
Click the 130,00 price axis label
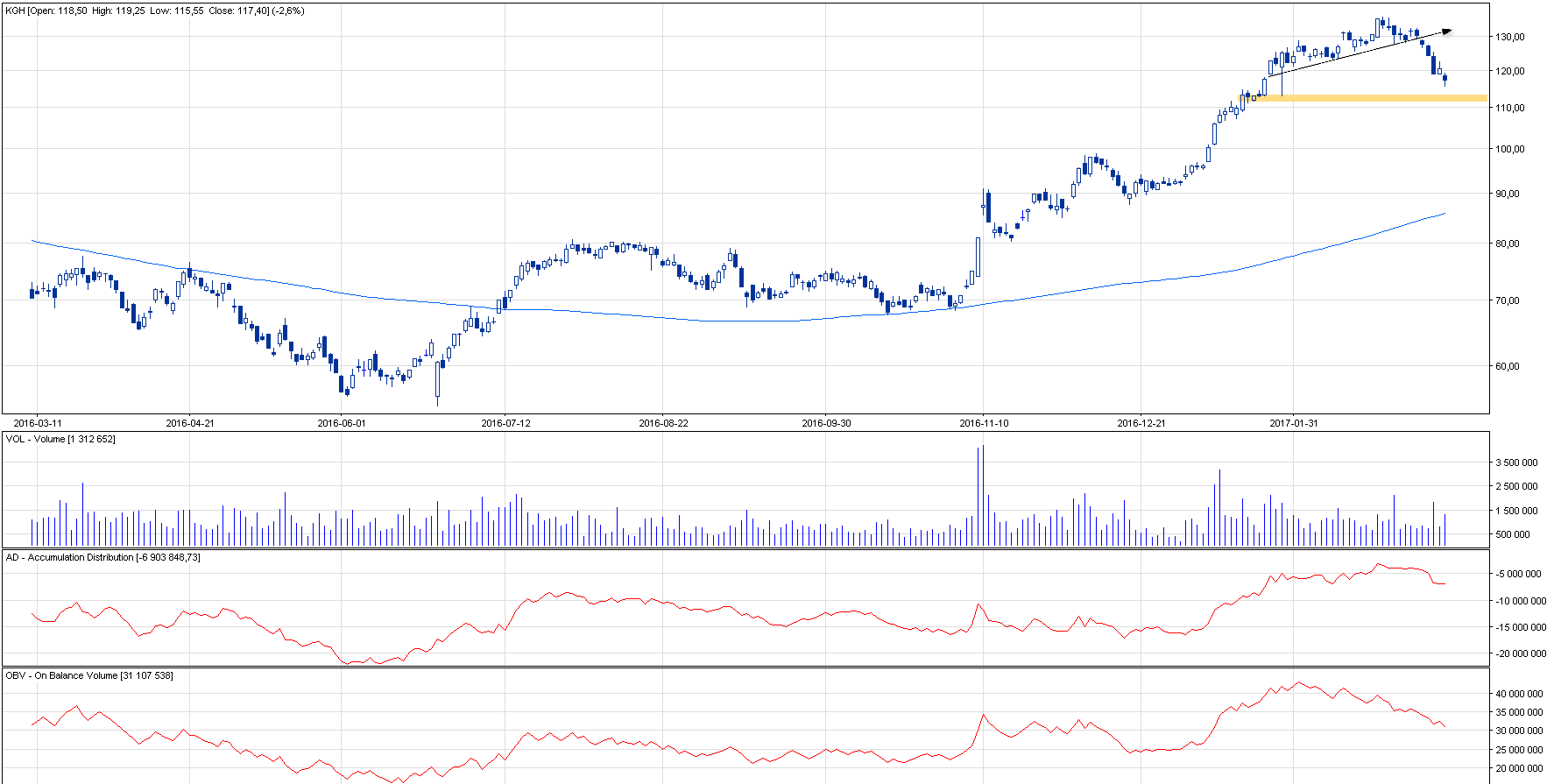point(1510,37)
